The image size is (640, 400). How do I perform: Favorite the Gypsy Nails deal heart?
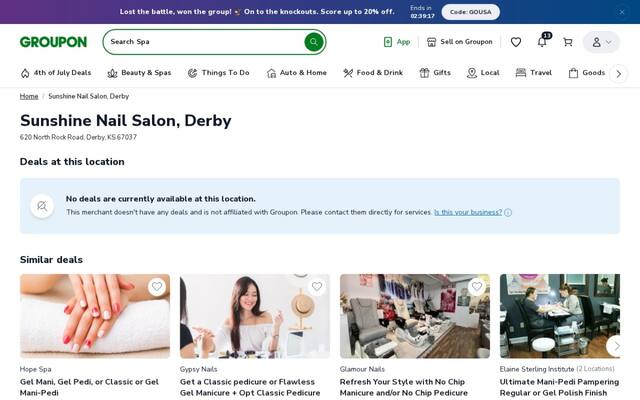(317, 287)
